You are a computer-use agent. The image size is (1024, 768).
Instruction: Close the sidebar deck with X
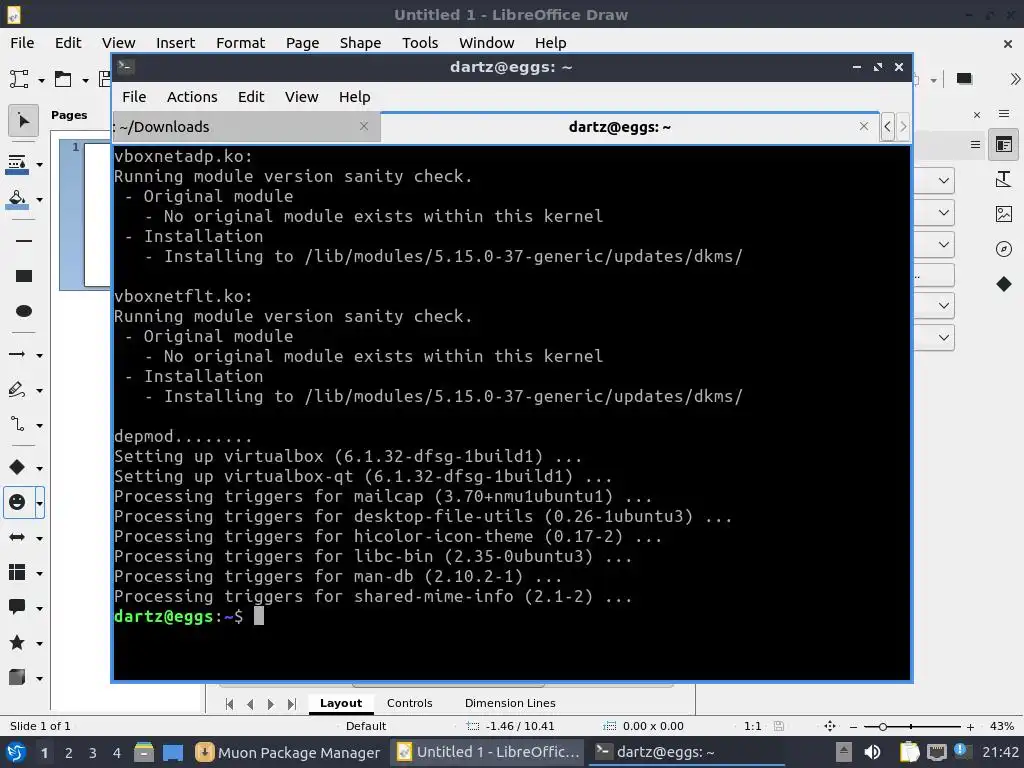977,115
